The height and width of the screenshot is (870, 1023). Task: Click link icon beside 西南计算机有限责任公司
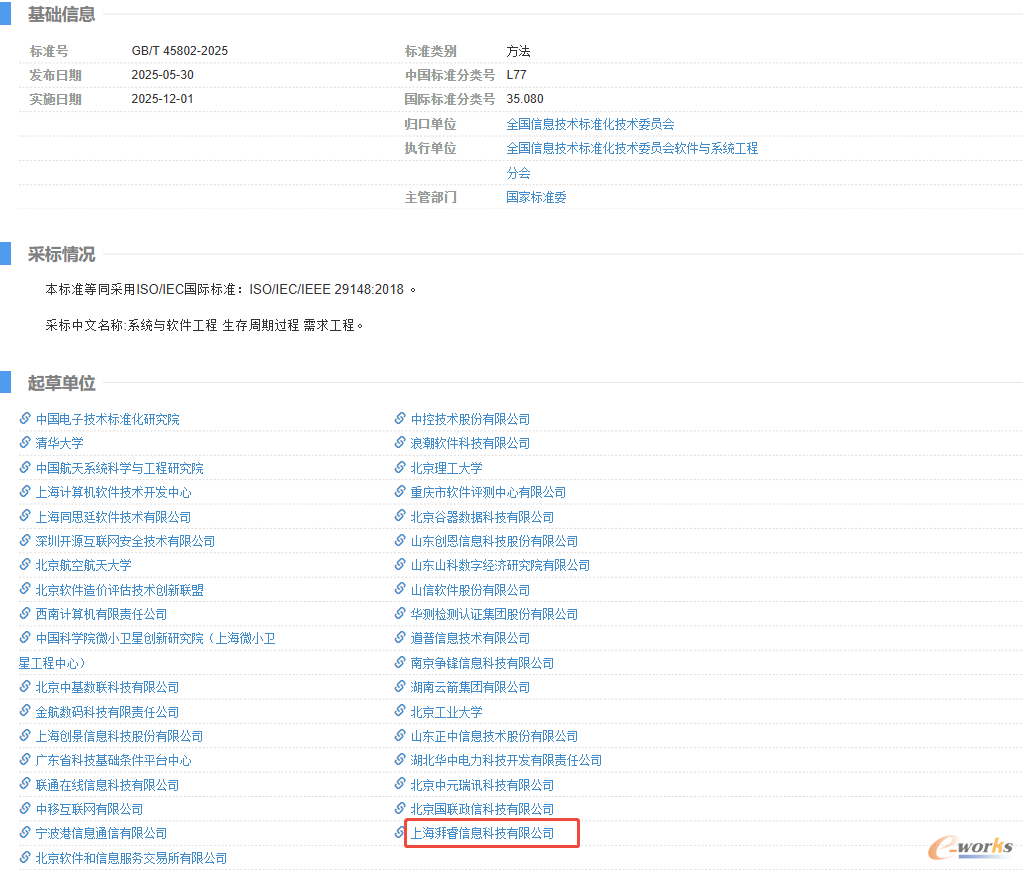25,614
